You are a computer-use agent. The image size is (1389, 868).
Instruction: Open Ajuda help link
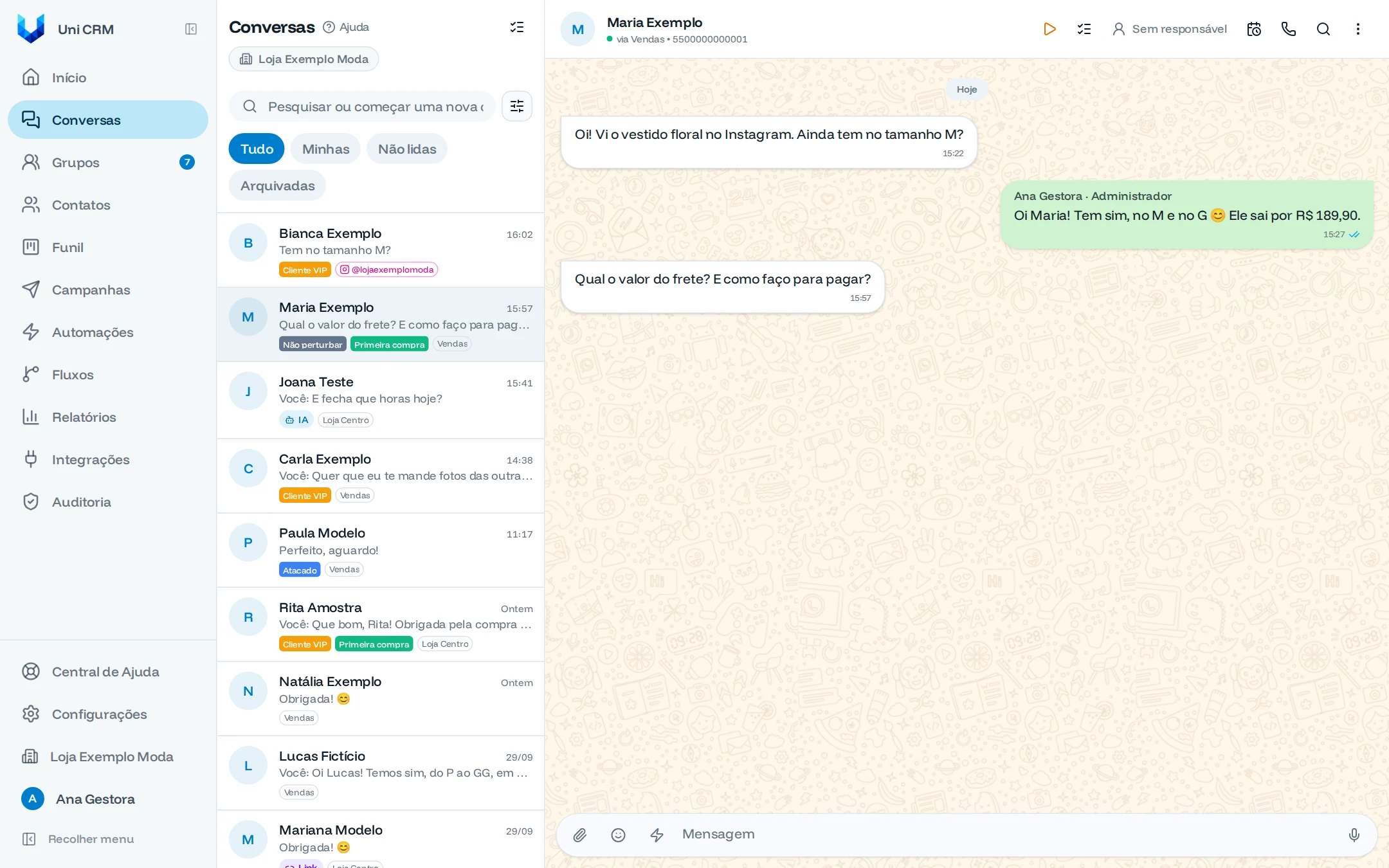346,27
